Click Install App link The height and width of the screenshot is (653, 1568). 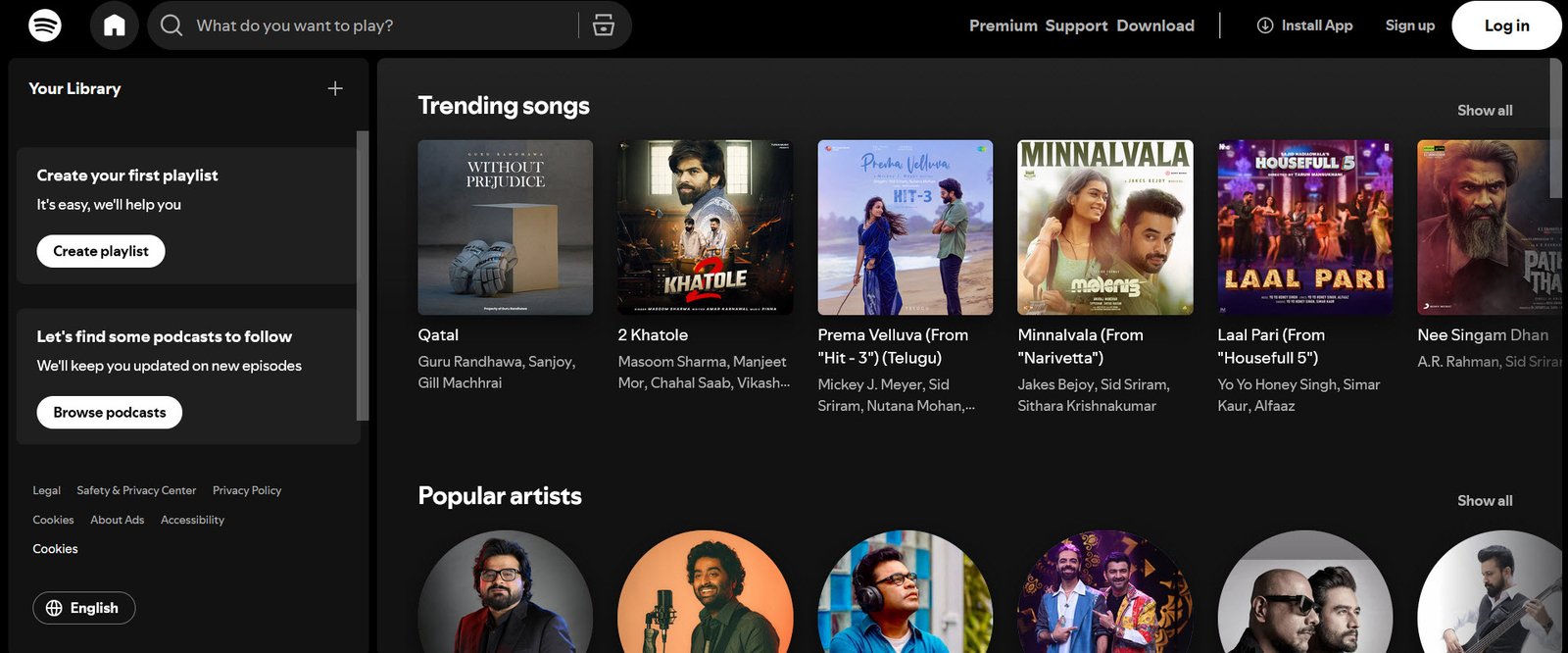1304,25
